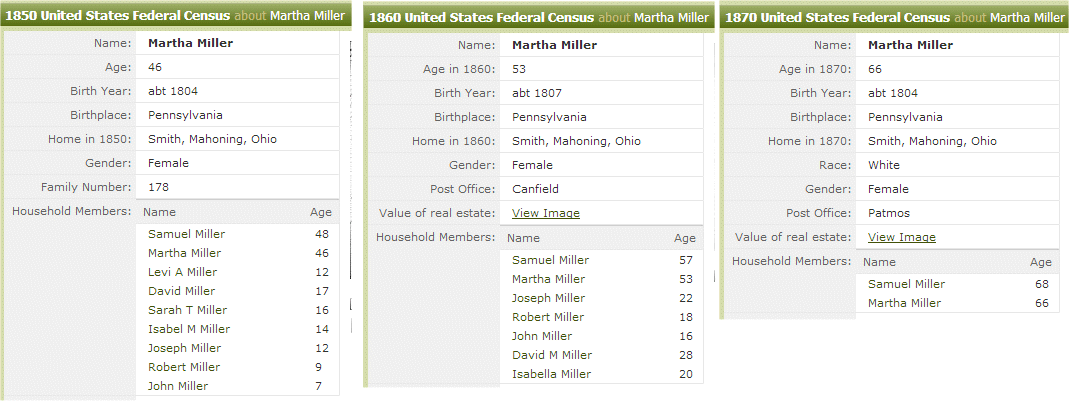This screenshot has height=401, width=1069.
Task: Open View Image link in 1860 census record
Action: (545, 213)
